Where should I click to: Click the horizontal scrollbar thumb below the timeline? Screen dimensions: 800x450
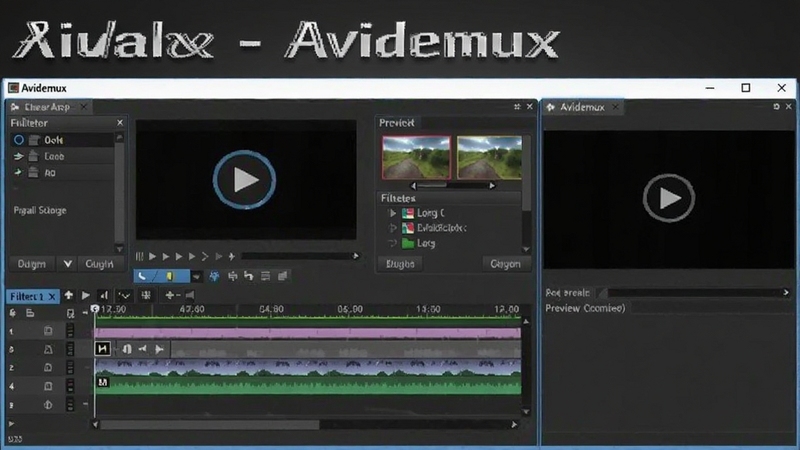[210, 424]
